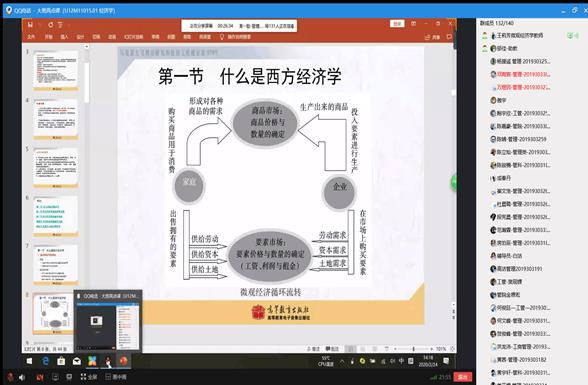Click the redo arrow in the quick access toolbar
Screen dimensions: 588x385
point(51,25)
